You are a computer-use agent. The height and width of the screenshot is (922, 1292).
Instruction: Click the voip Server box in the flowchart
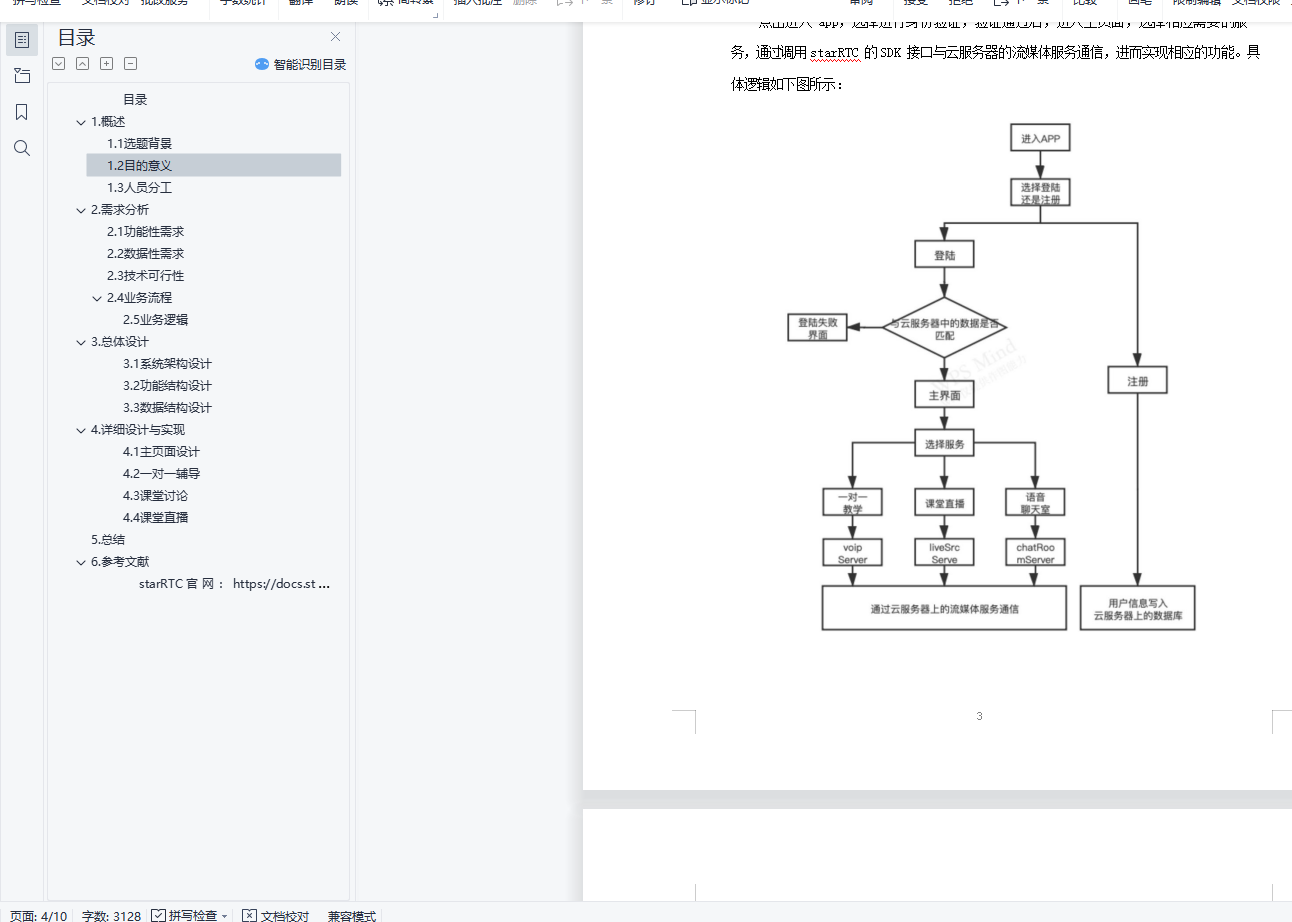[853, 553]
